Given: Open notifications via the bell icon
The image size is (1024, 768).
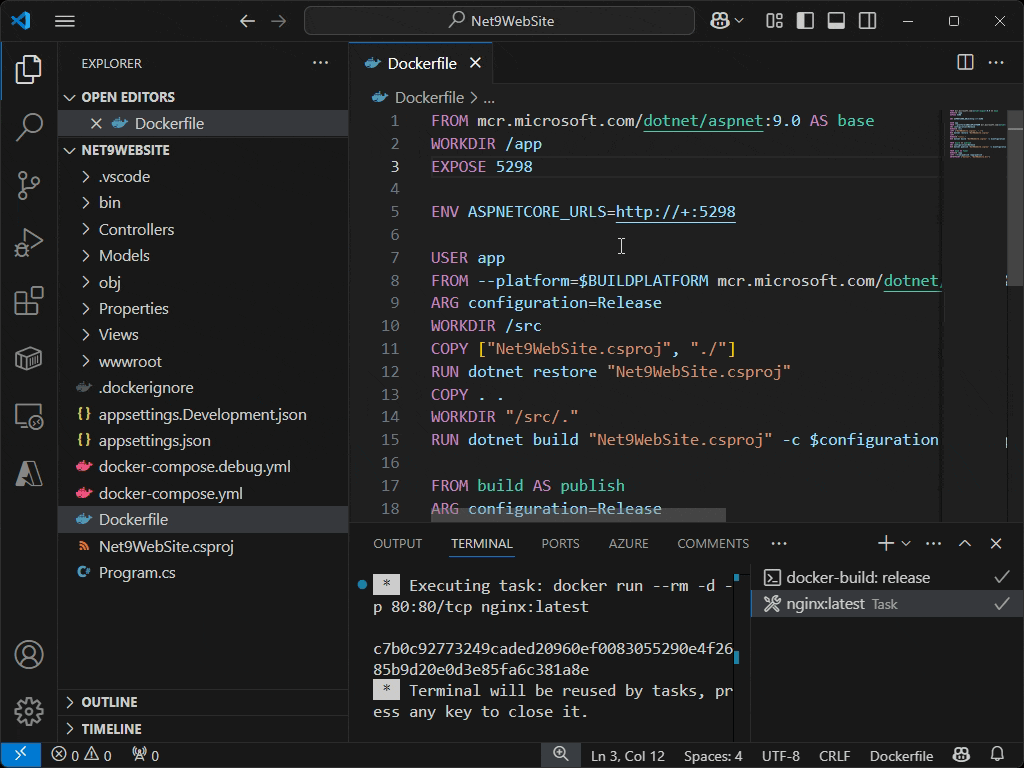Looking at the screenshot, I should (x=997, y=755).
